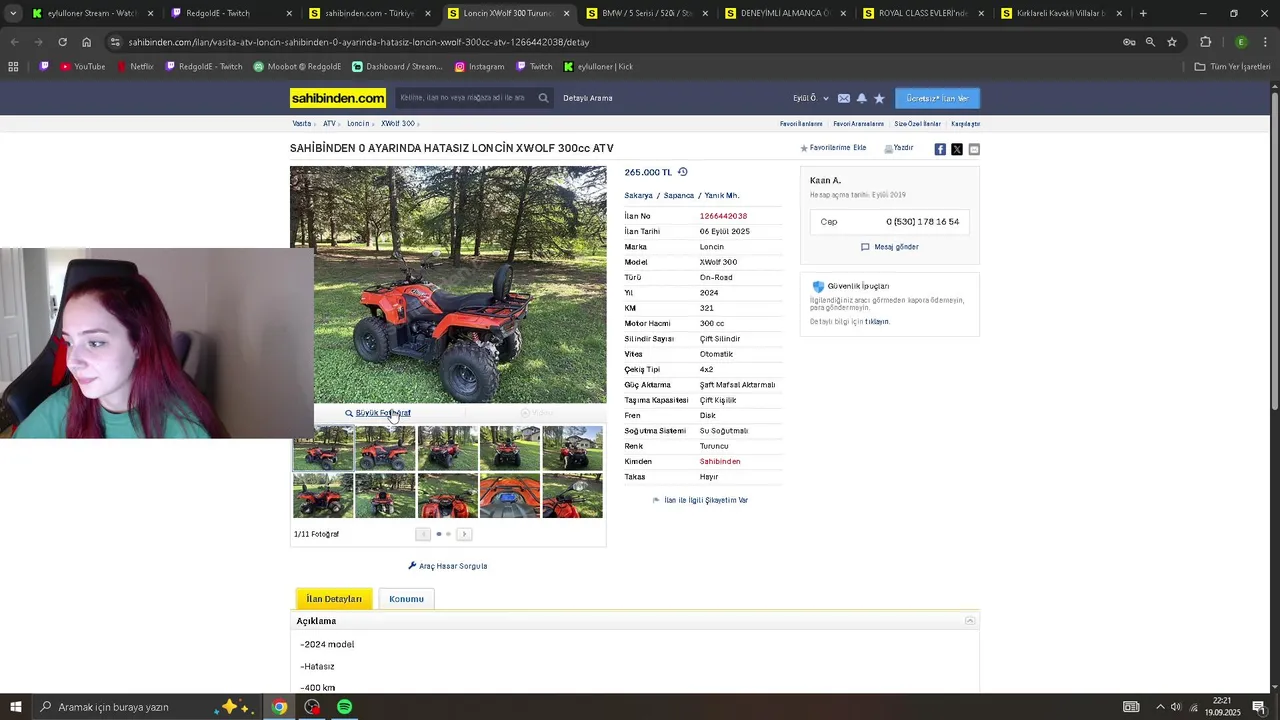Select the İlan Detayları tab
This screenshot has height=720, width=1280.
pos(334,599)
